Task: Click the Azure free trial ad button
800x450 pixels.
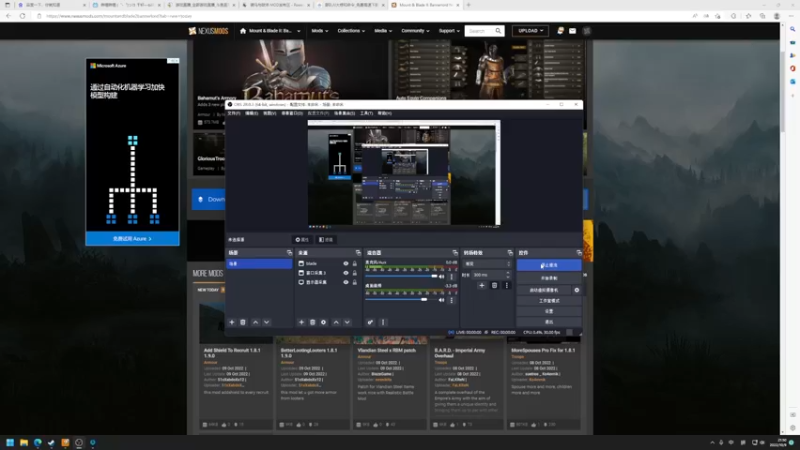Action: click(132, 238)
